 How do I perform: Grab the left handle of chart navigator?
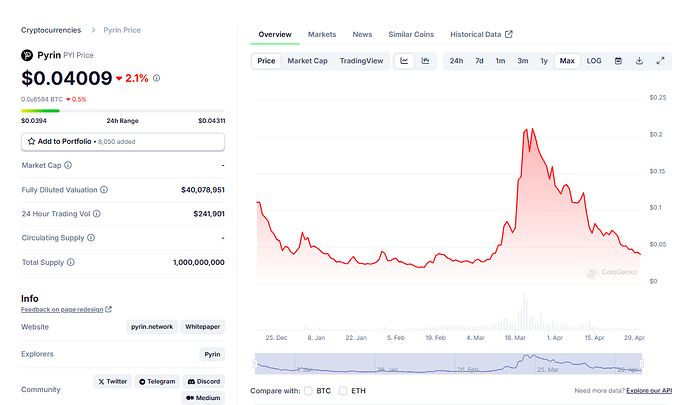click(x=255, y=364)
